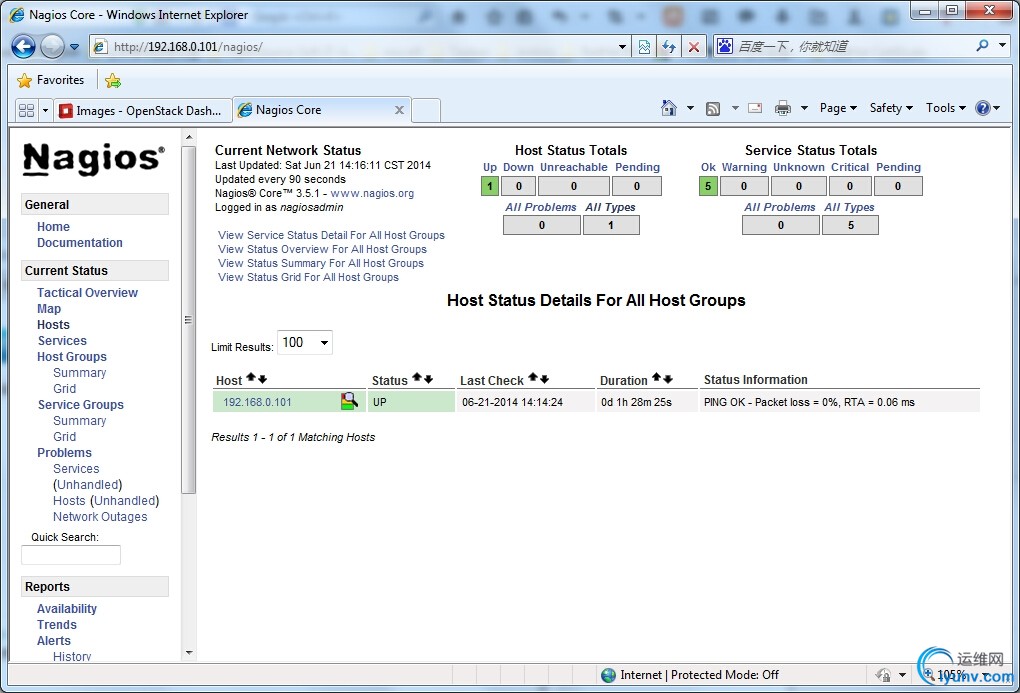The image size is (1020, 693).
Task: Open host 192.168.0.101 details link
Action: coord(257,402)
